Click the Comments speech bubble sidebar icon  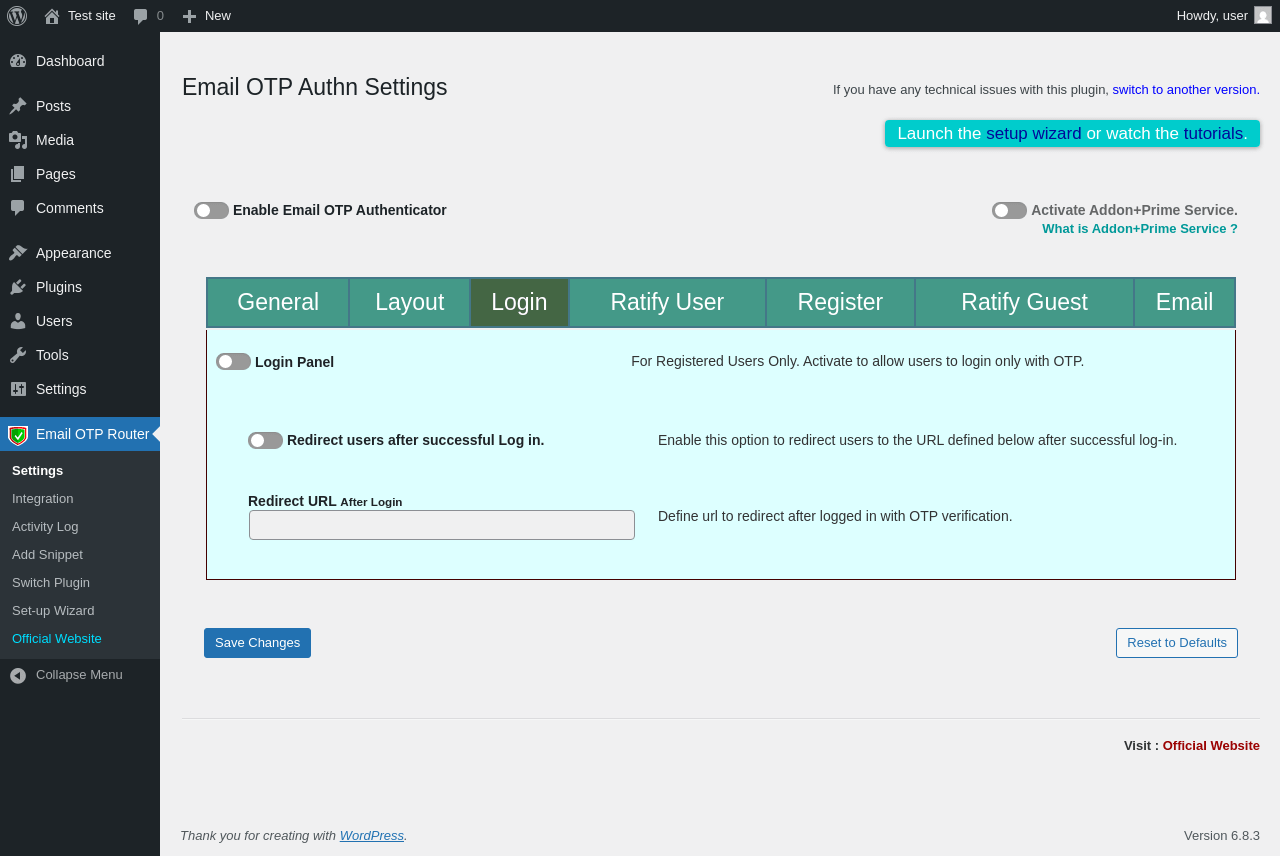[18, 208]
